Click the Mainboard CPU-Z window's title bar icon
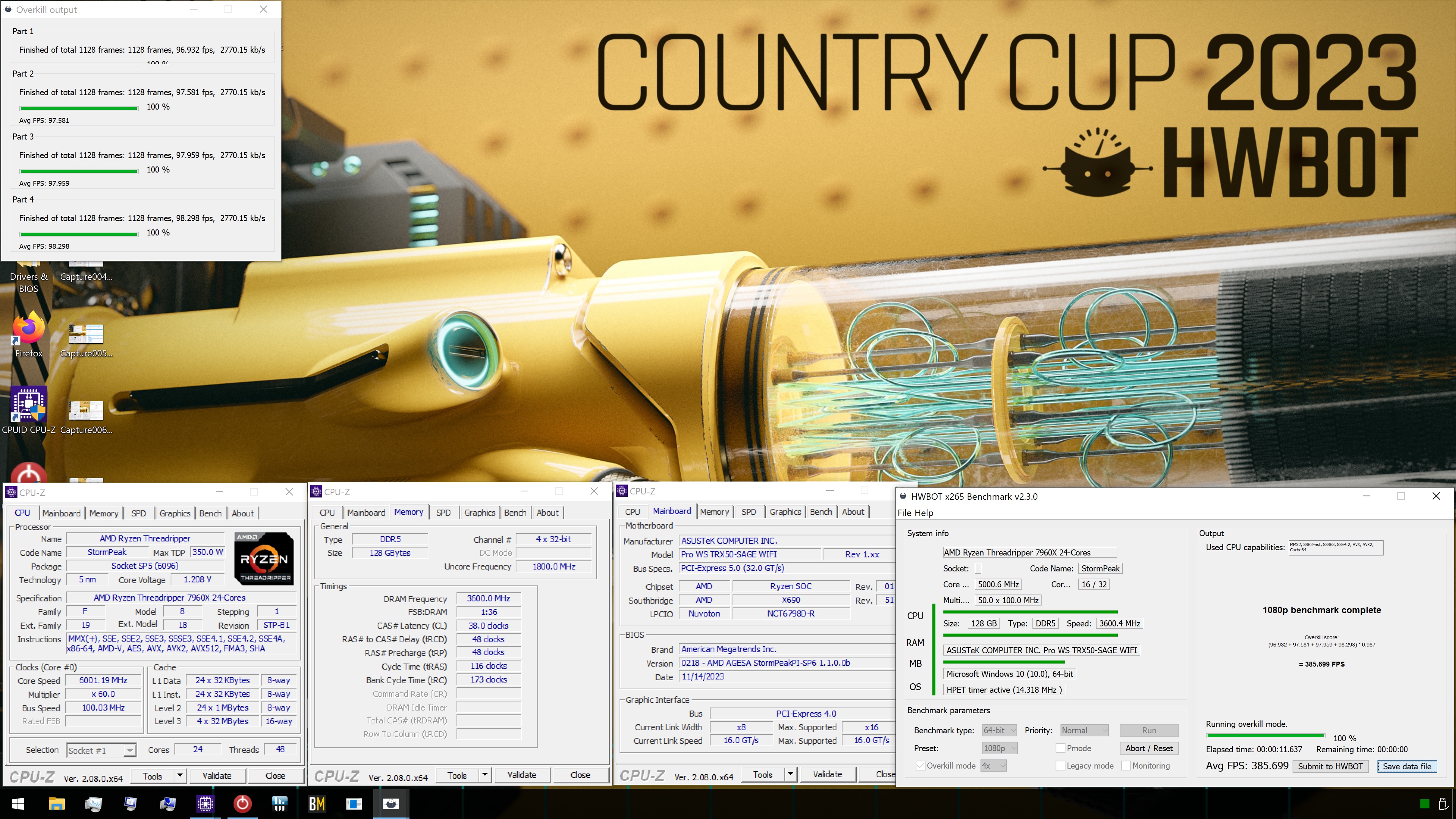The image size is (1456, 819). click(x=622, y=491)
